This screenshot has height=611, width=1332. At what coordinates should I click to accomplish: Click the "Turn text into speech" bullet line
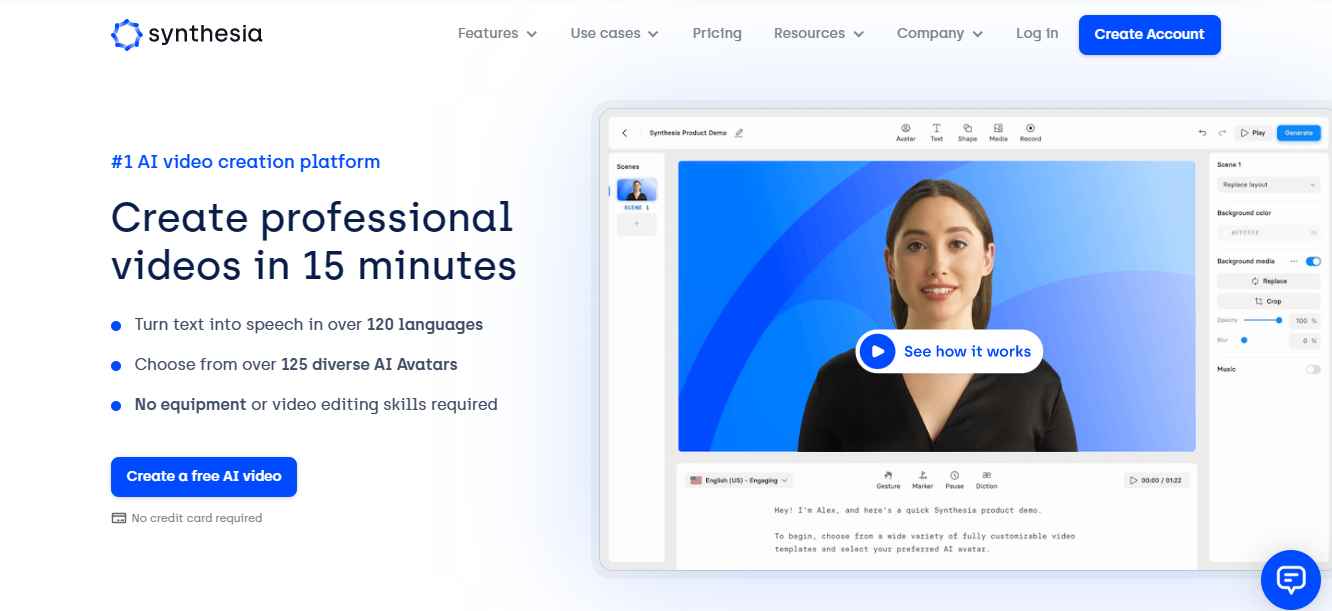coord(309,325)
